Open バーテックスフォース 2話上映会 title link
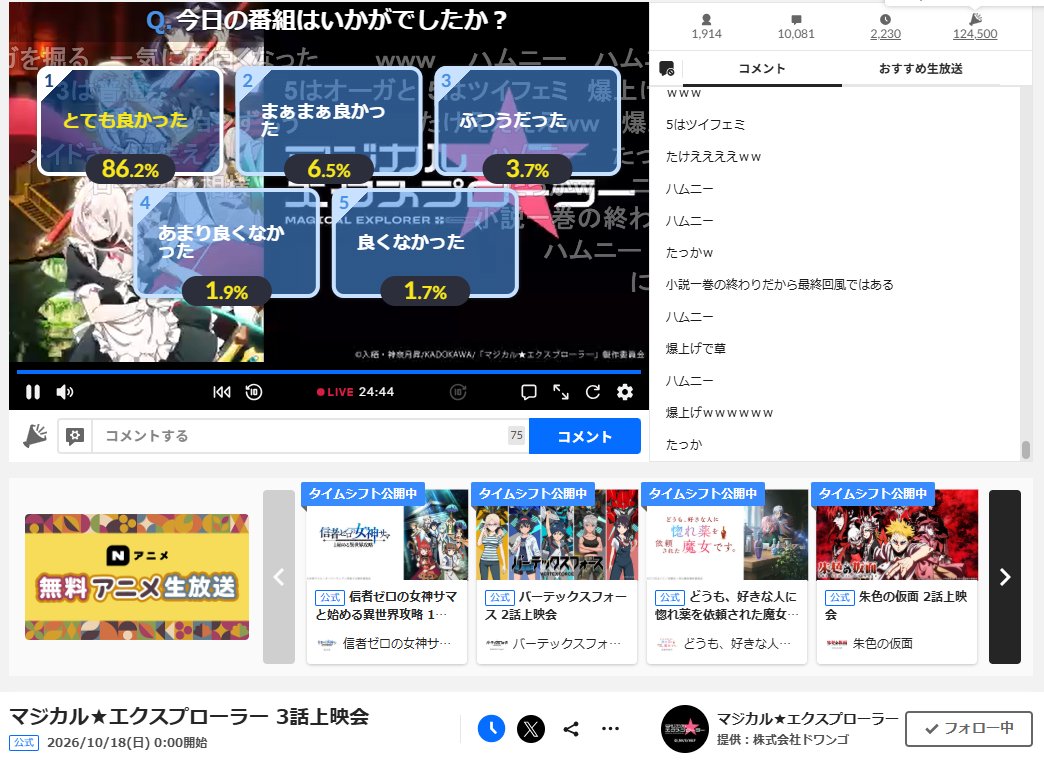 pyautogui.click(x=556, y=605)
